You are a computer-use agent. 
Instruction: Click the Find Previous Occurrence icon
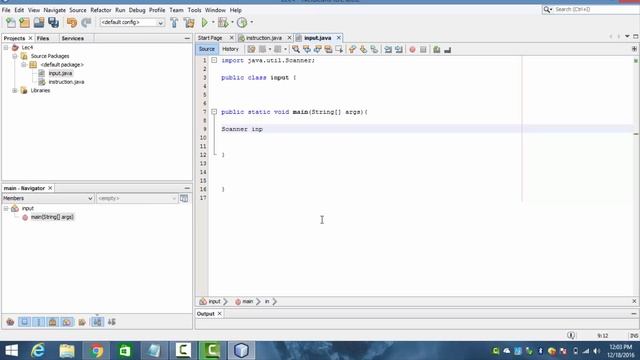tap(307, 49)
